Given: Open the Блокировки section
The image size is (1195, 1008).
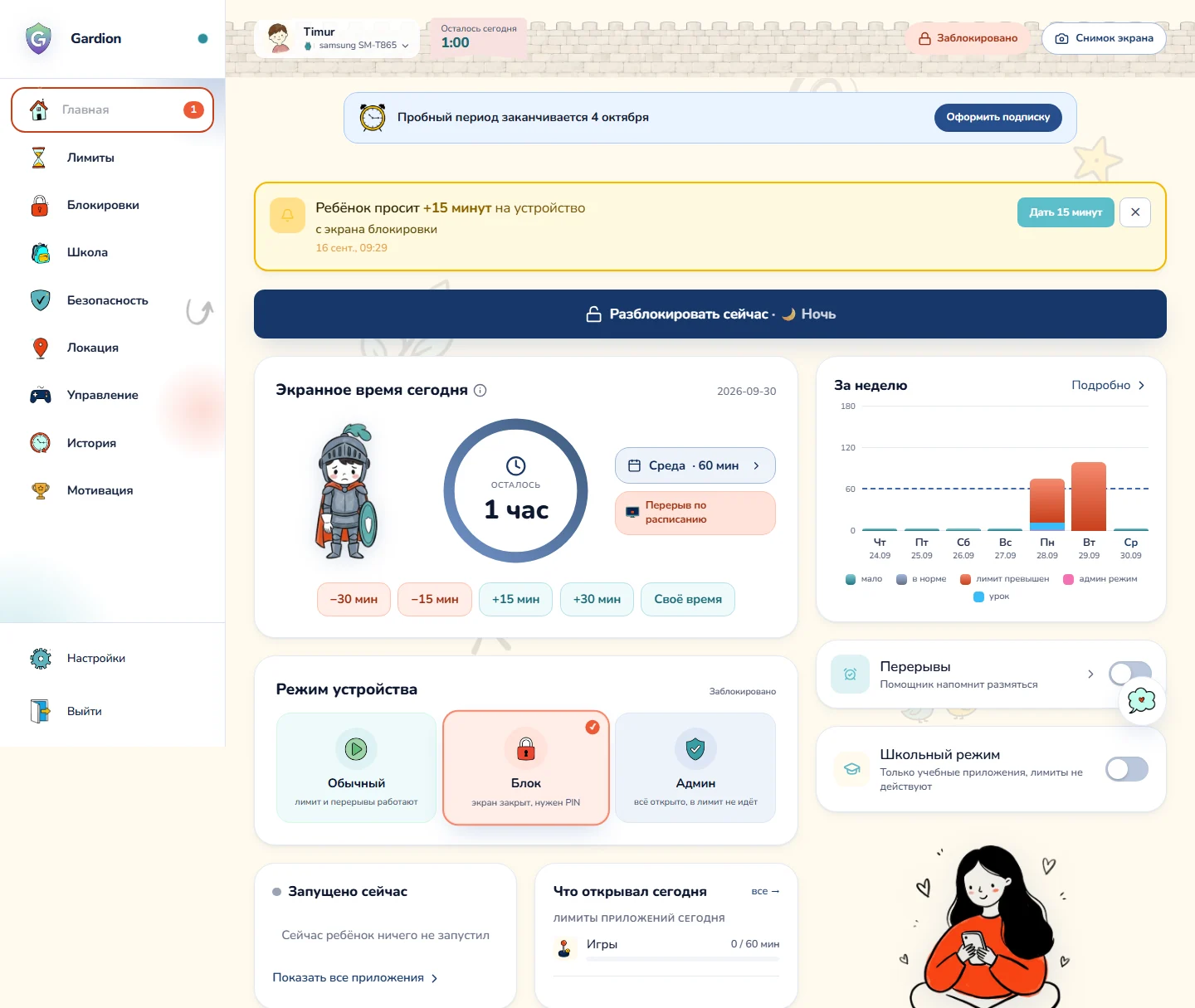Looking at the screenshot, I should pos(112,205).
